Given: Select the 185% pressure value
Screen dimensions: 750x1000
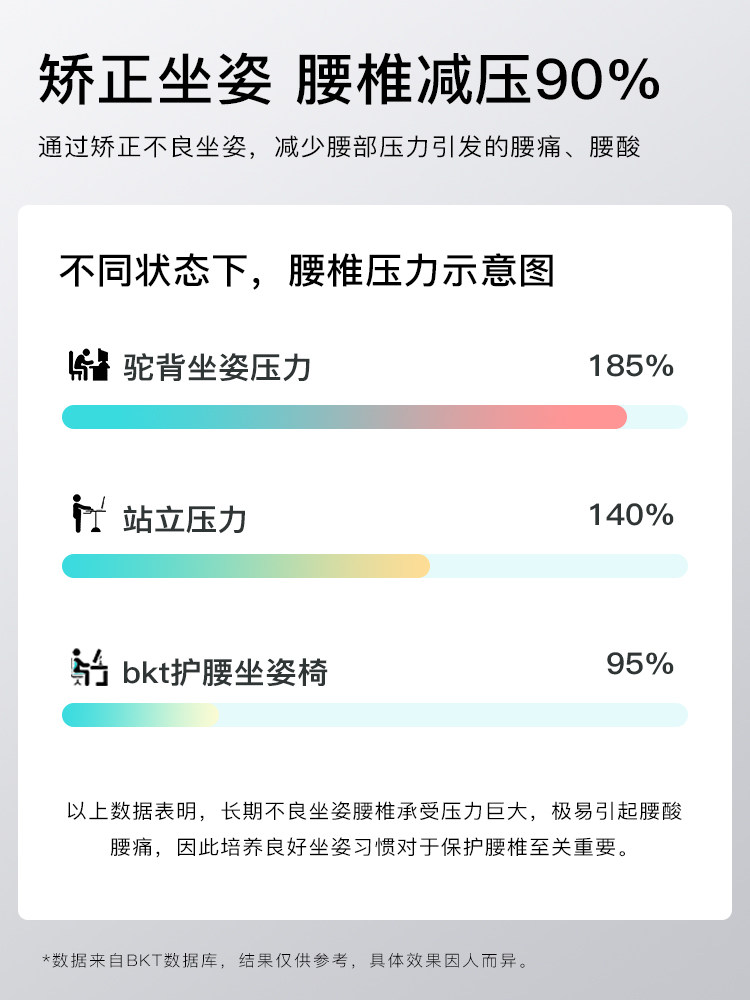Looking at the screenshot, I should tap(630, 366).
